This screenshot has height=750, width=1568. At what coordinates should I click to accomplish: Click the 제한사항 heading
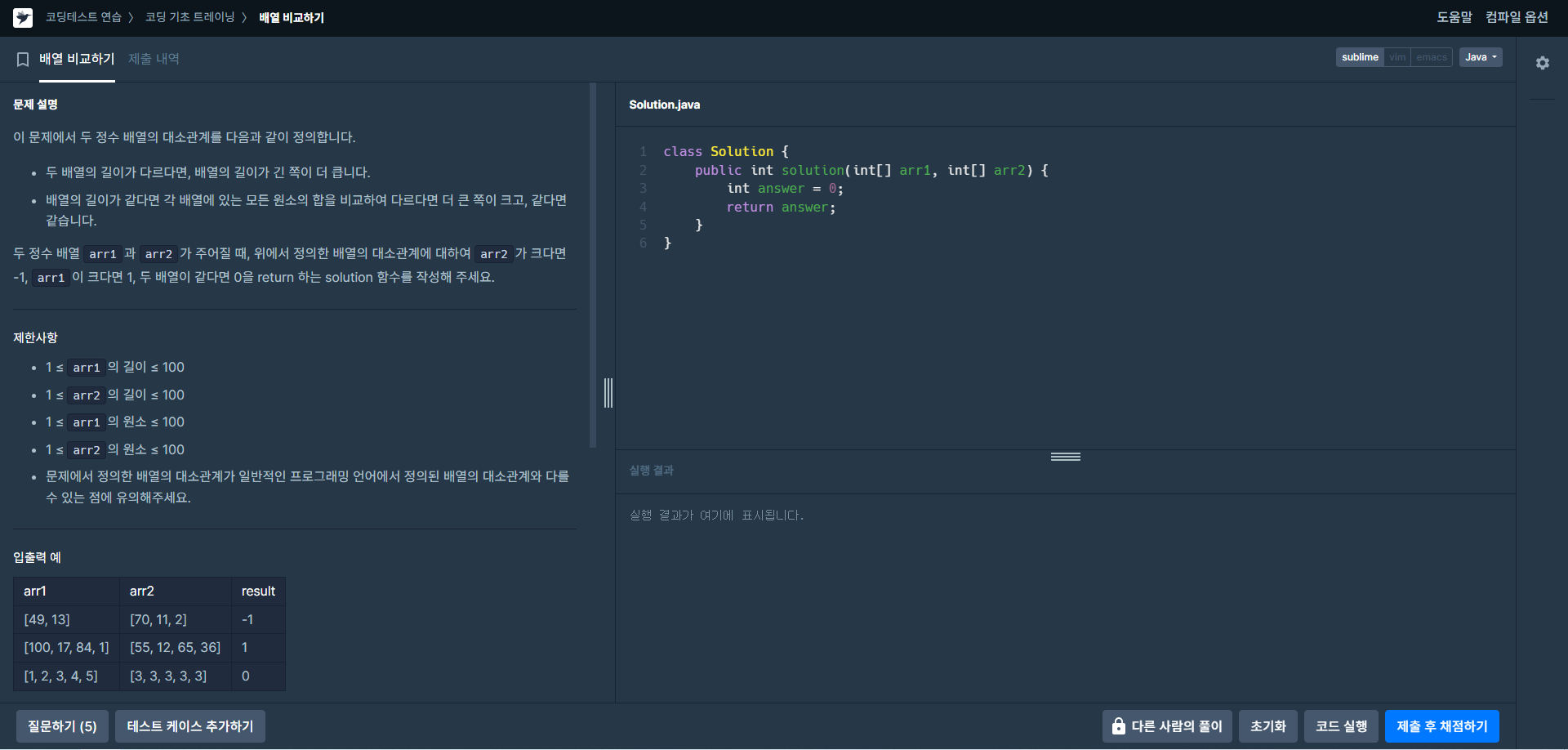[35, 337]
